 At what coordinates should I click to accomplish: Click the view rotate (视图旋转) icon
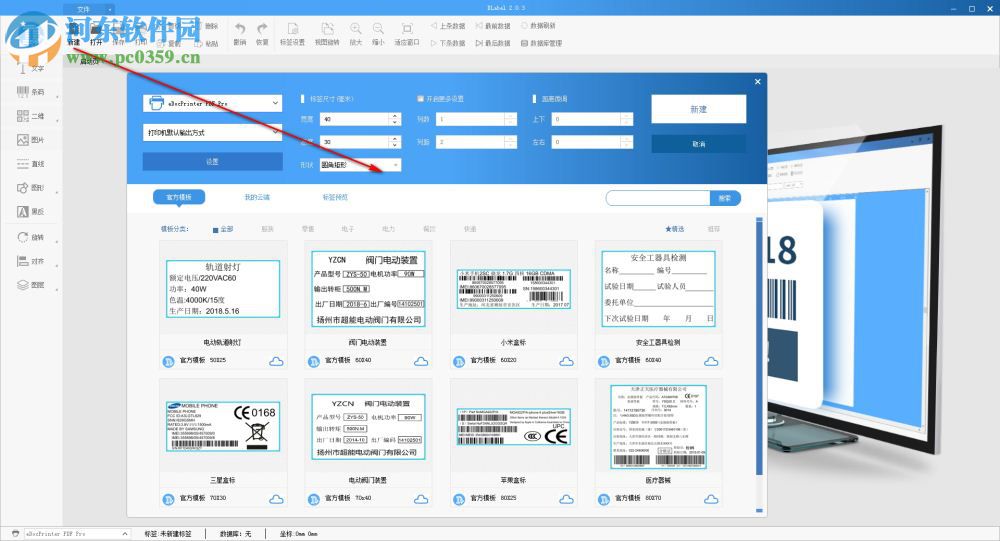tap(327, 34)
